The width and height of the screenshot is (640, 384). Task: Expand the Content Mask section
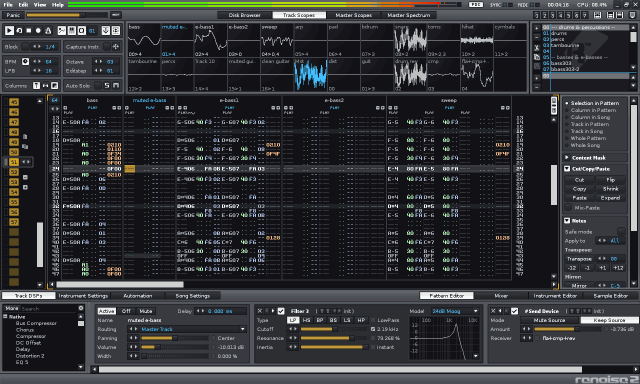[567, 158]
